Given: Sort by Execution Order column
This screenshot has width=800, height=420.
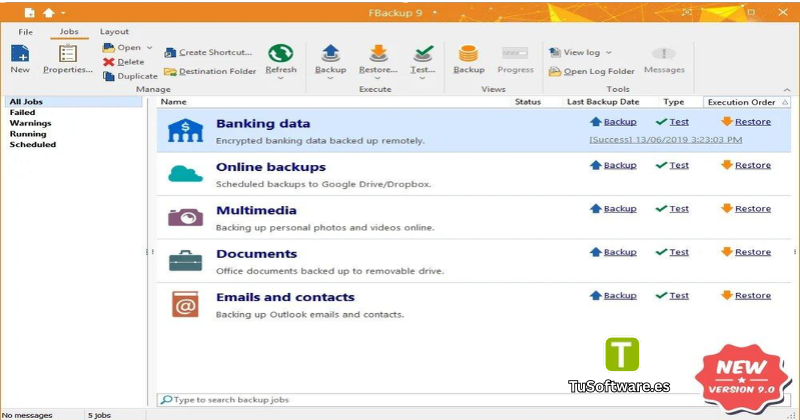Looking at the screenshot, I should 746,102.
